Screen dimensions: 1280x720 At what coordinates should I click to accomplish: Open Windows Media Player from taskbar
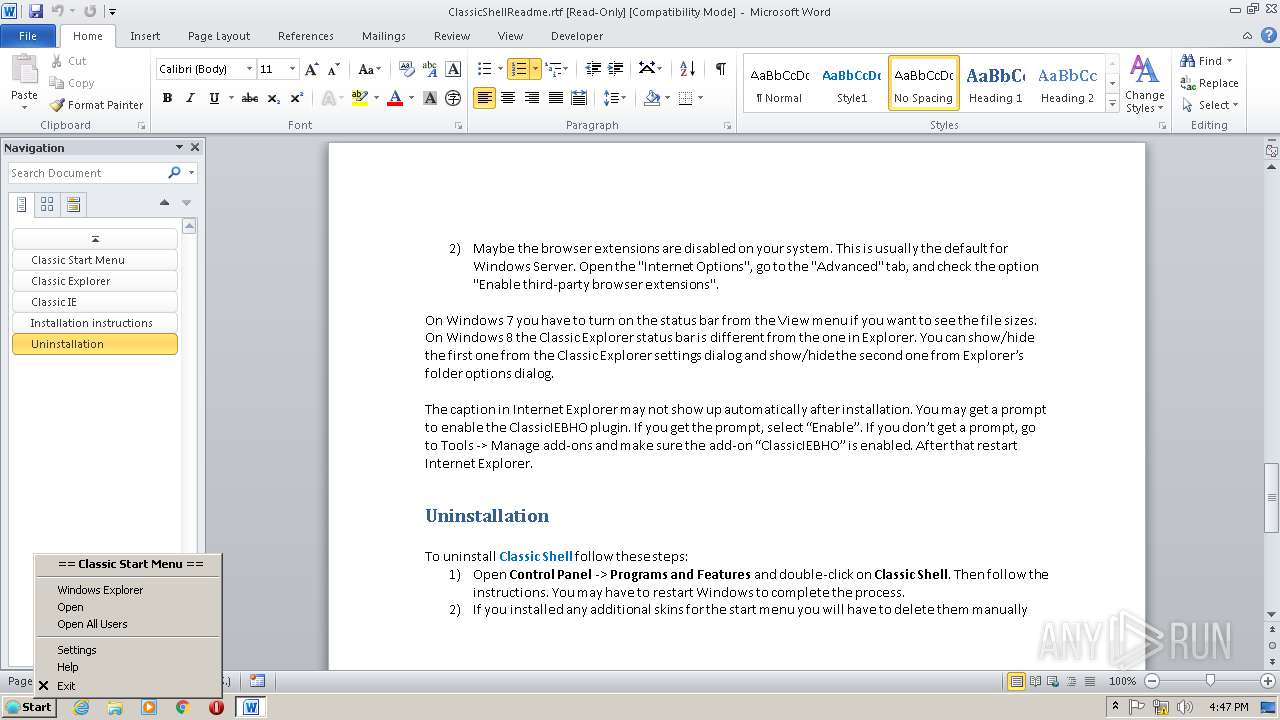coord(149,707)
